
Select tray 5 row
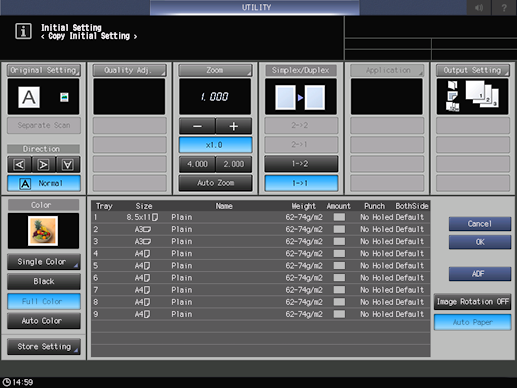tap(260, 266)
